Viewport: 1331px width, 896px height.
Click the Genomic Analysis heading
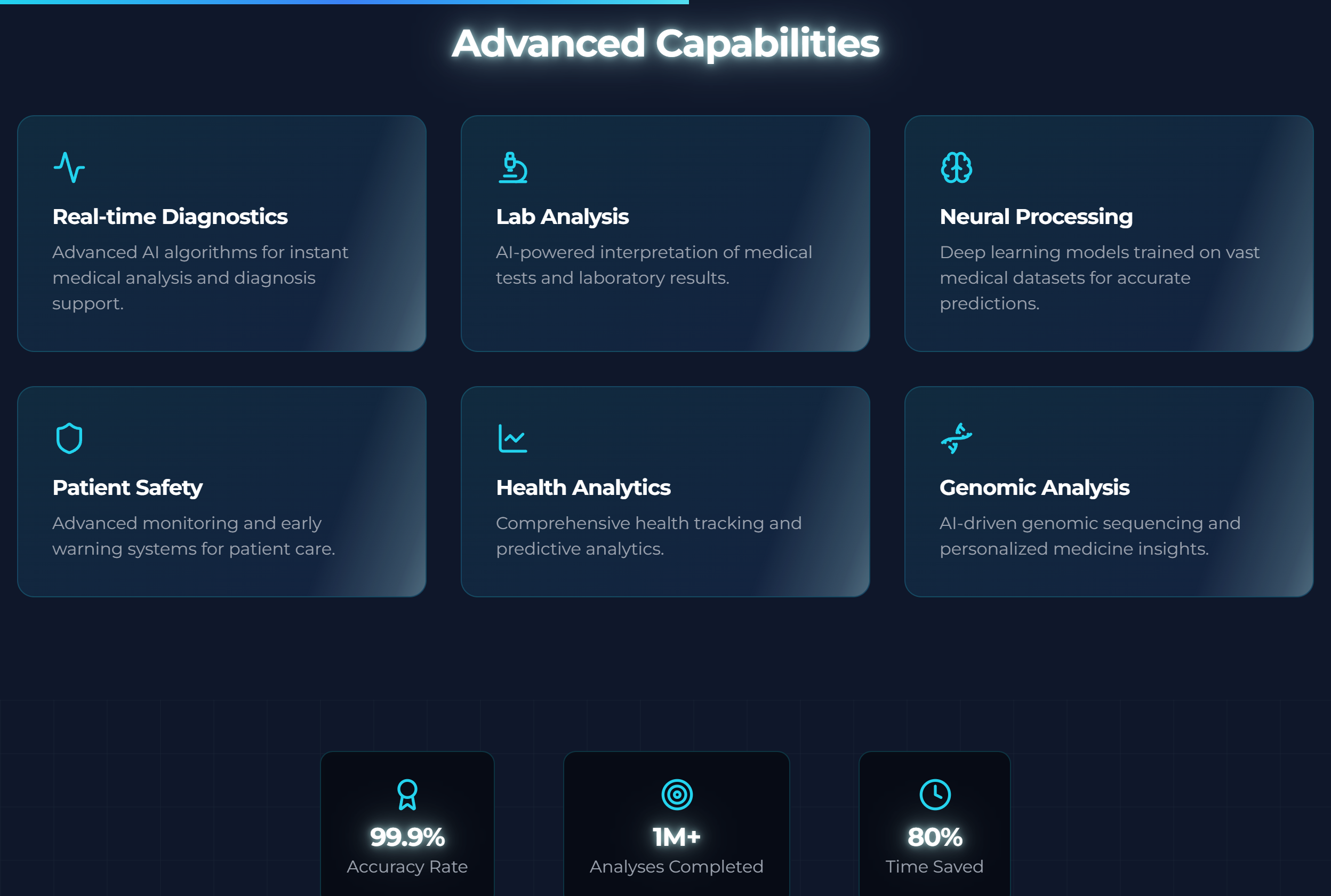pos(1034,487)
